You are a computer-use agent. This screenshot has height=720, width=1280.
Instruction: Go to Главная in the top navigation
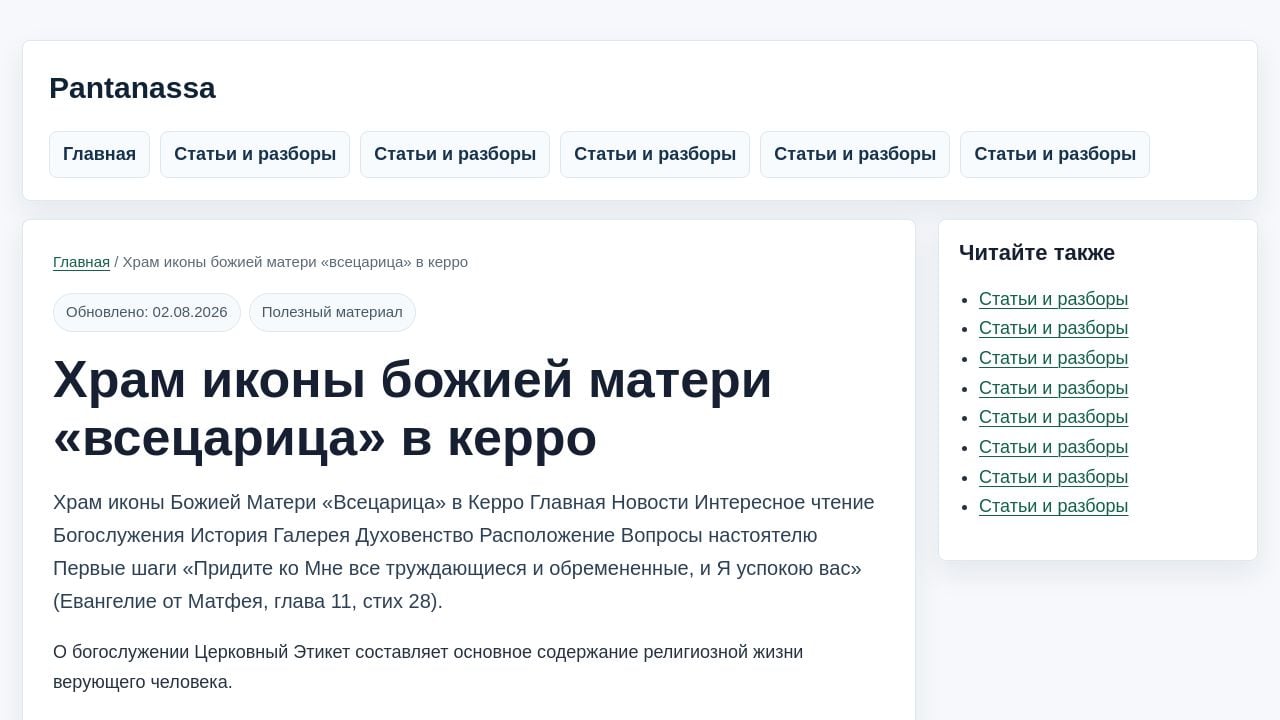pyautogui.click(x=99, y=154)
